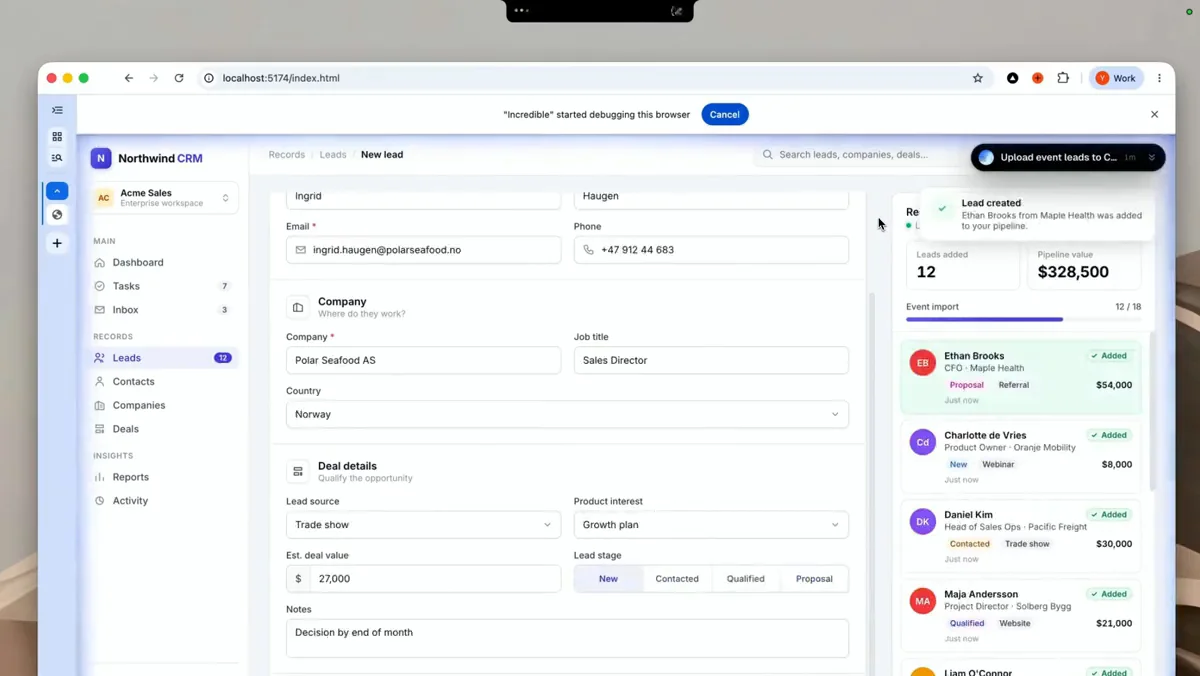
Task: Set lead stage to Qualified
Action: coord(745,579)
